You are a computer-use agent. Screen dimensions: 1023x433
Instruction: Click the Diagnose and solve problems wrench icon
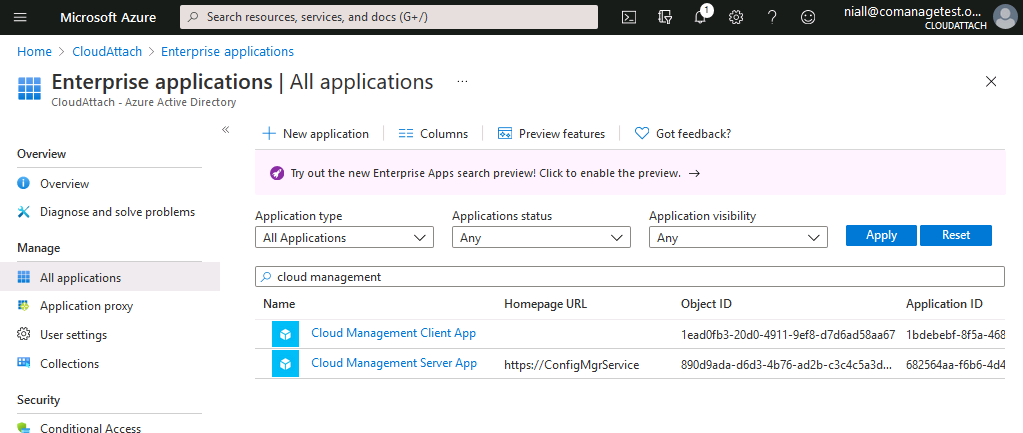click(23, 211)
